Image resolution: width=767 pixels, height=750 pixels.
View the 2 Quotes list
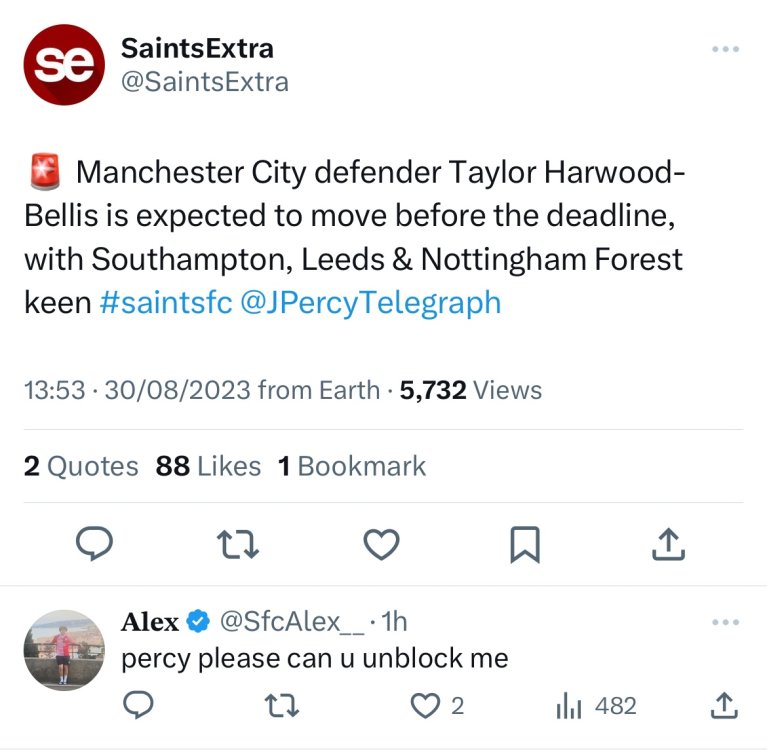(80, 466)
